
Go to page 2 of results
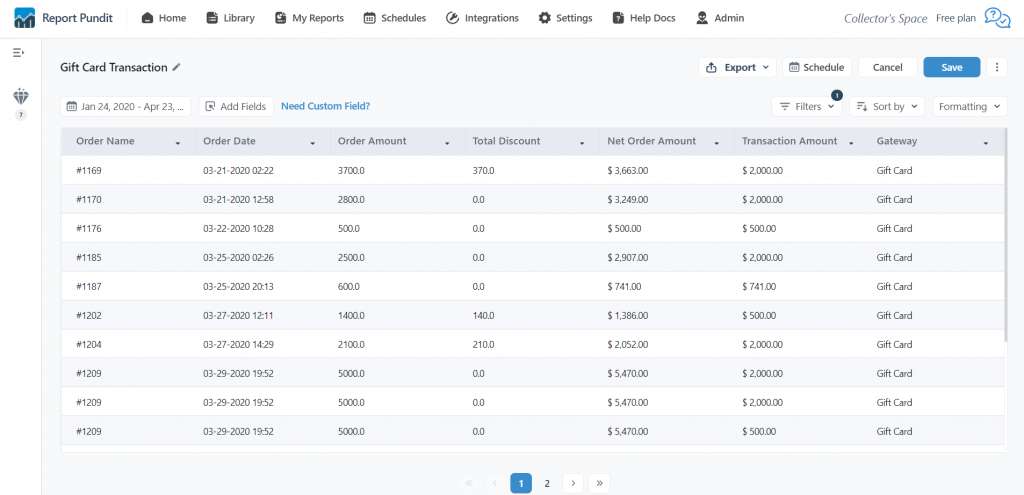coord(547,483)
